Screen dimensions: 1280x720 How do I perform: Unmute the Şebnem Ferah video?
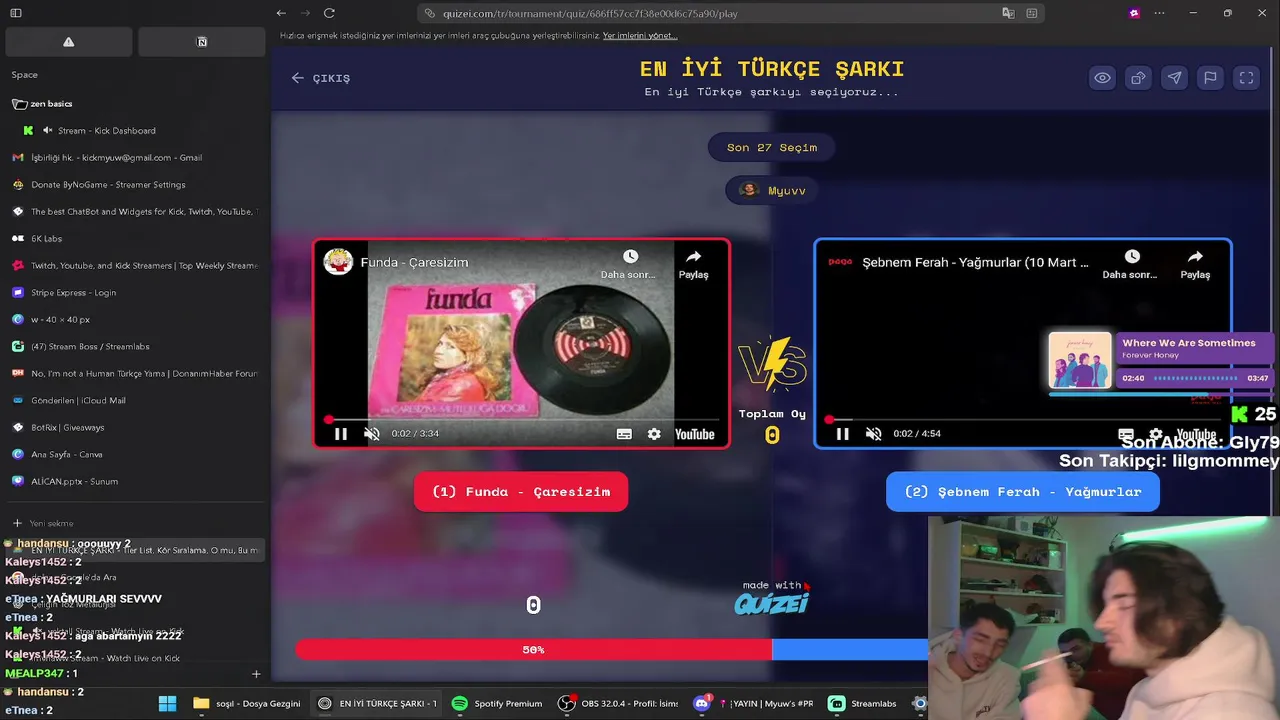[874, 434]
